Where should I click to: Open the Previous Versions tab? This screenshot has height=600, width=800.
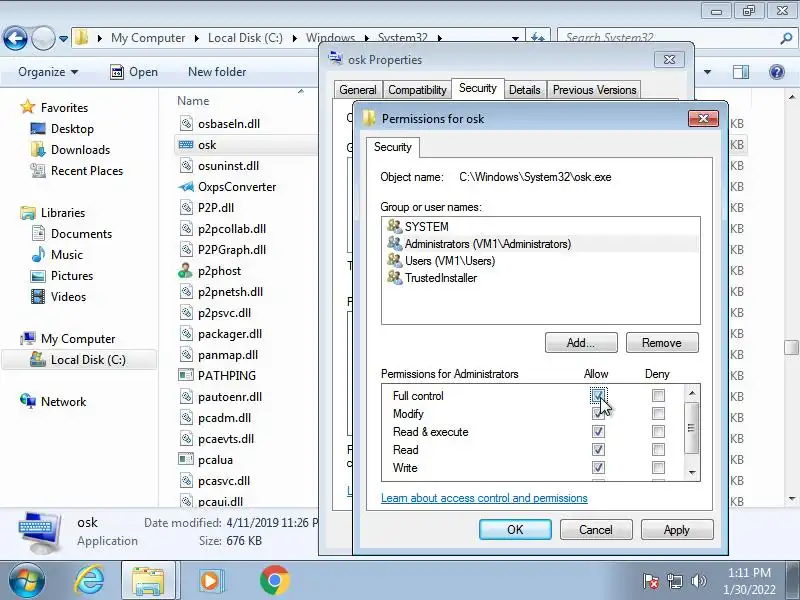[594, 90]
